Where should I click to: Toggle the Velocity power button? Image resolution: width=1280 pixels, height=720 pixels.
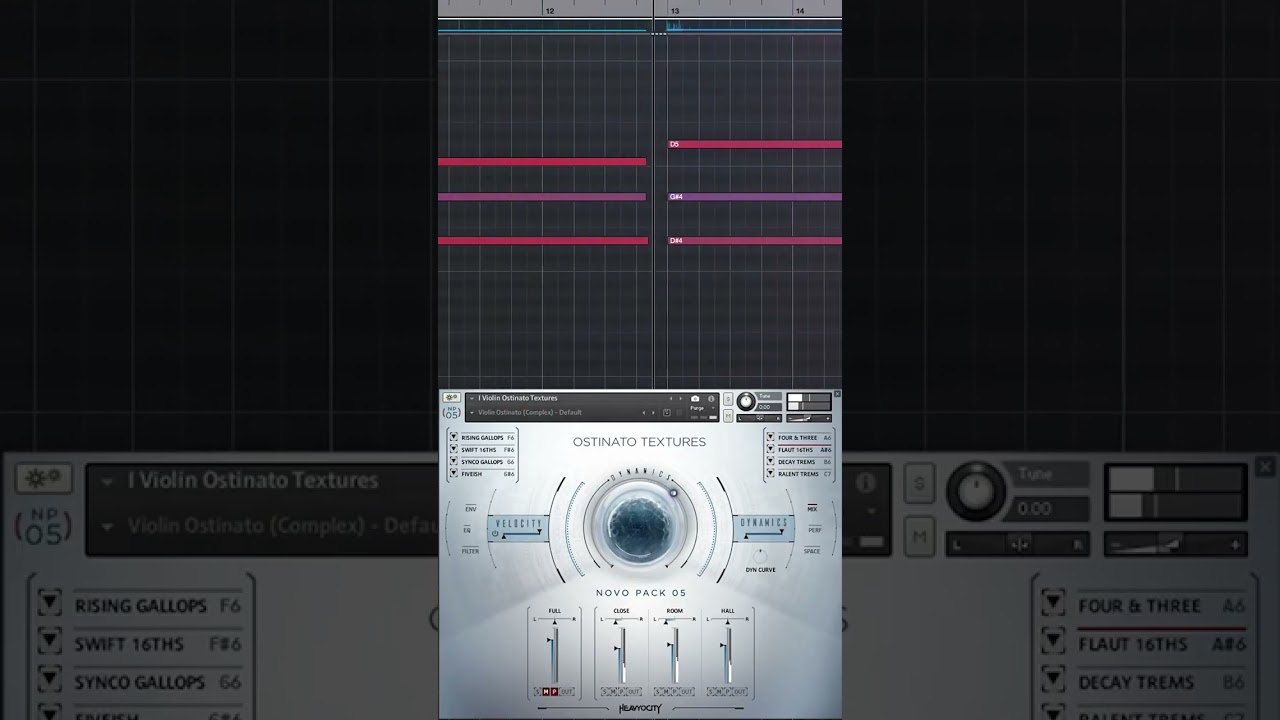(495, 533)
